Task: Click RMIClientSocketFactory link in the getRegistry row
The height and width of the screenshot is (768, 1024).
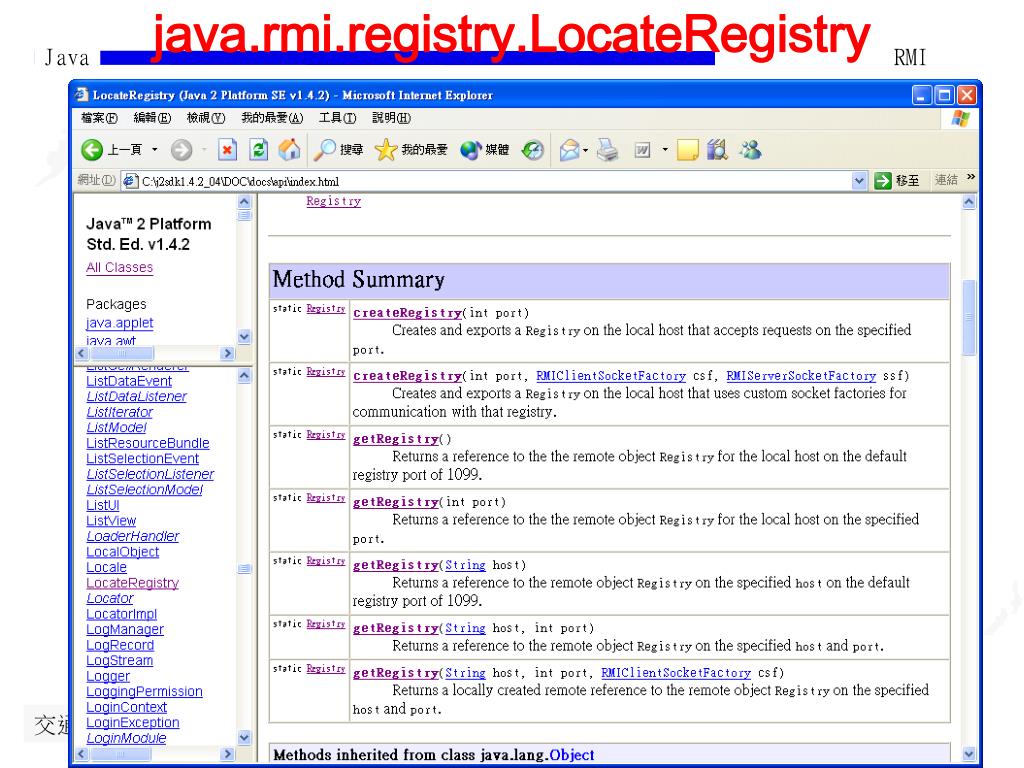Action: point(676,673)
